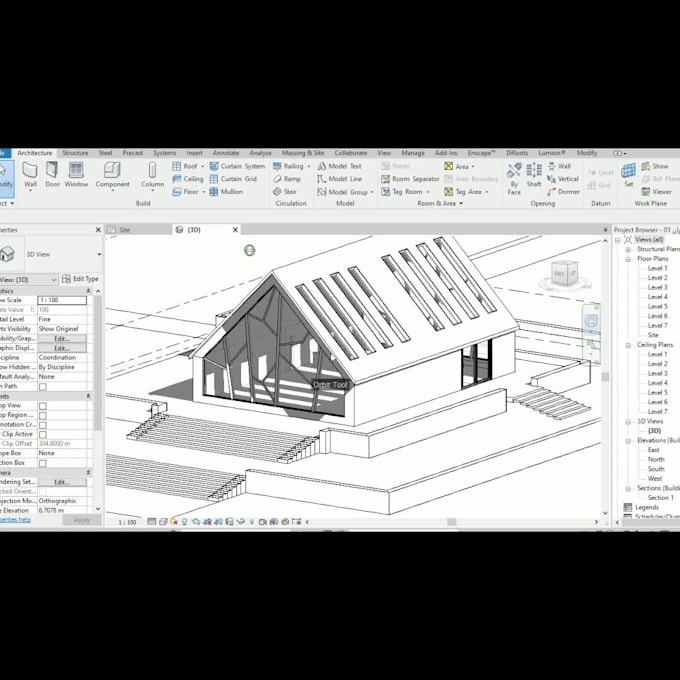Screen dimensions: 680x680
Task: Open the Massing & Site ribbon tab
Action: point(303,153)
